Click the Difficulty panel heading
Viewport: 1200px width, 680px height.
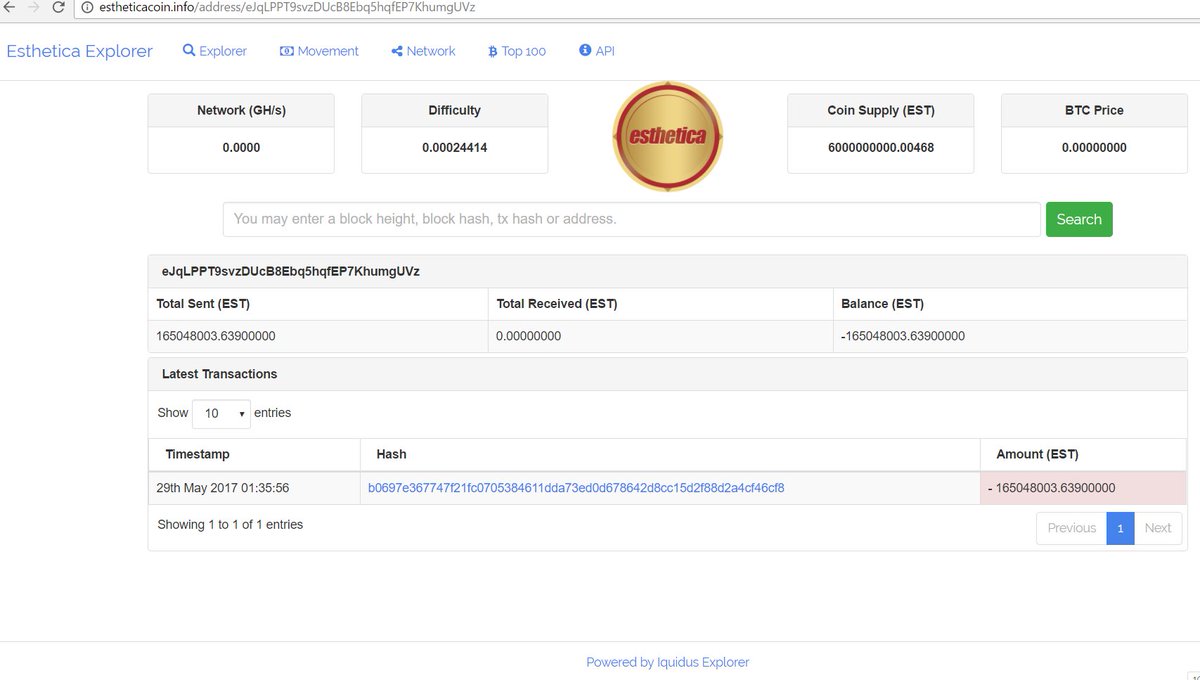point(454,110)
